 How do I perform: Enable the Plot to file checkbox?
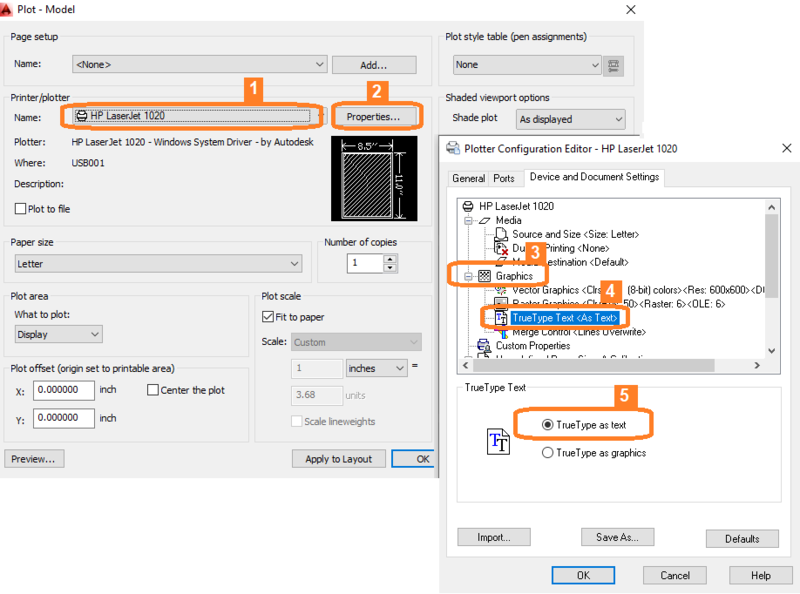coord(20,209)
